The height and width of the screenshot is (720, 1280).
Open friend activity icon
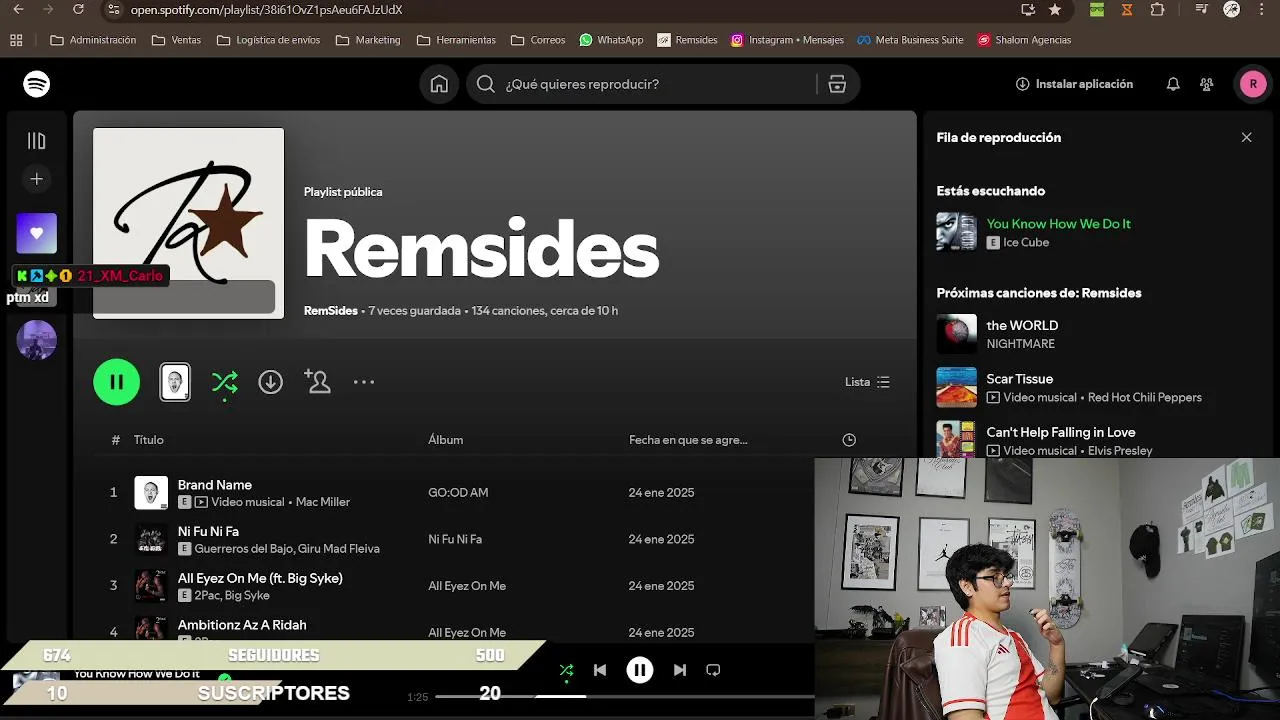click(x=1207, y=84)
